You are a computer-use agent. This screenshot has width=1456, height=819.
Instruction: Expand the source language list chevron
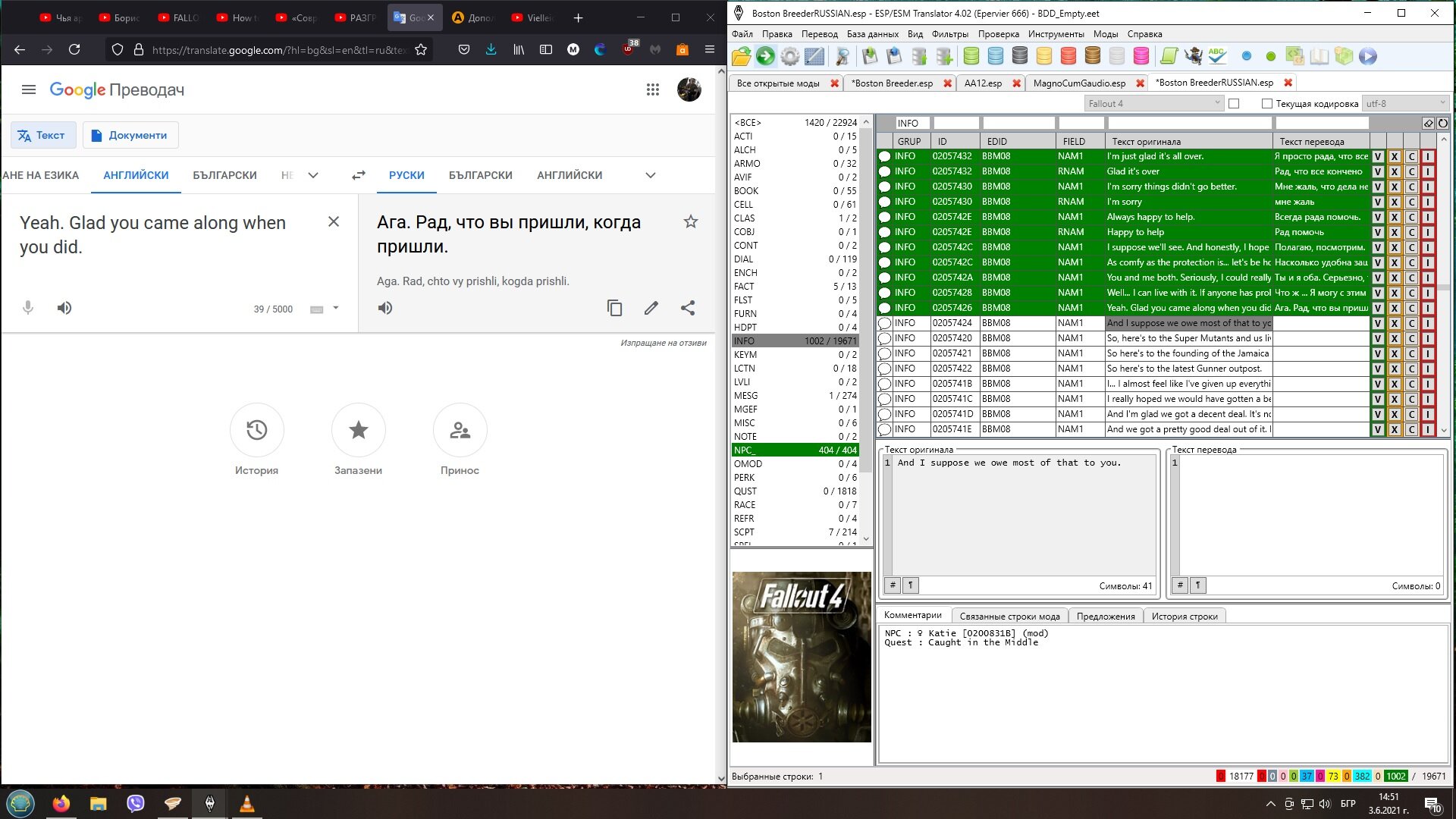313,175
